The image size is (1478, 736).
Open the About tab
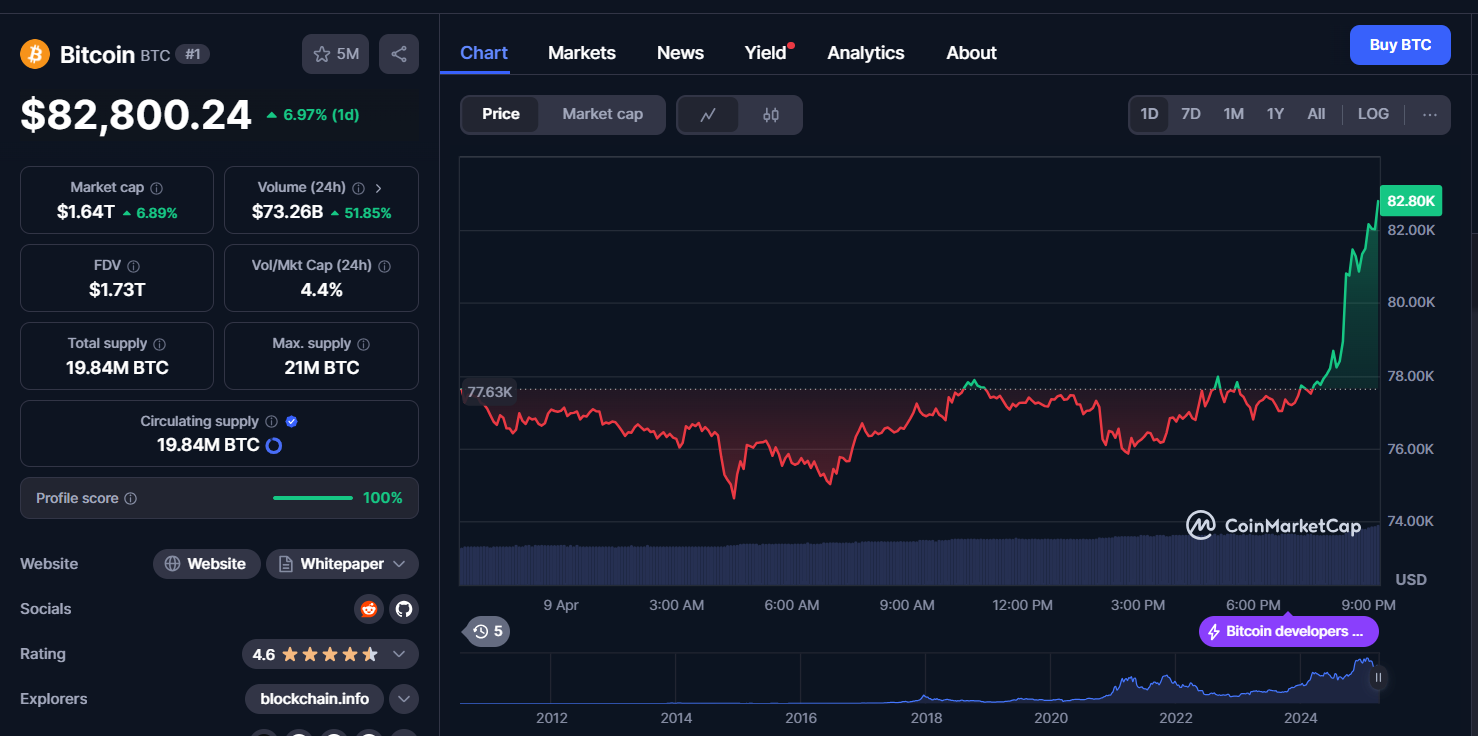971,53
